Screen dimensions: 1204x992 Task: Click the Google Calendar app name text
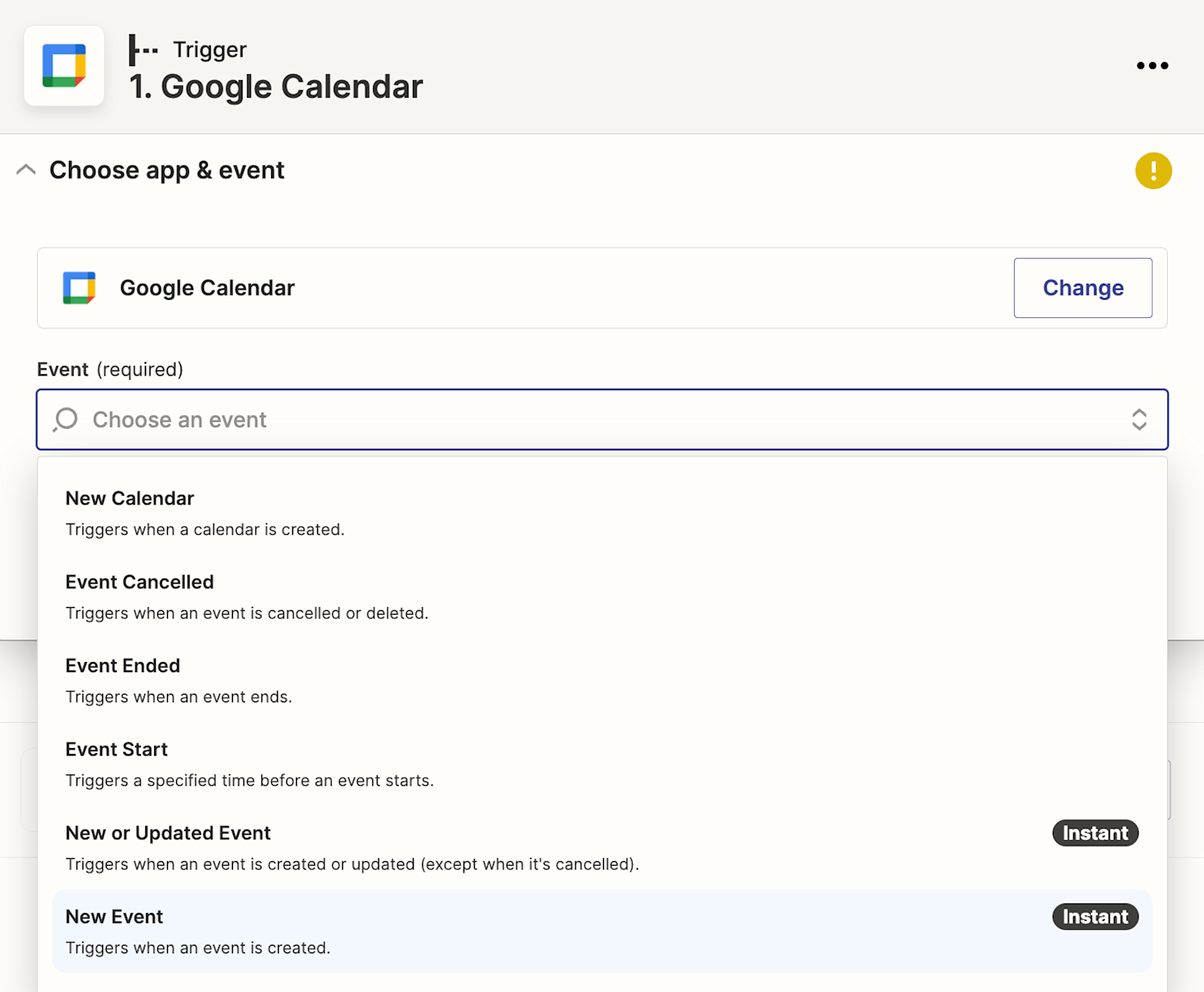(207, 288)
